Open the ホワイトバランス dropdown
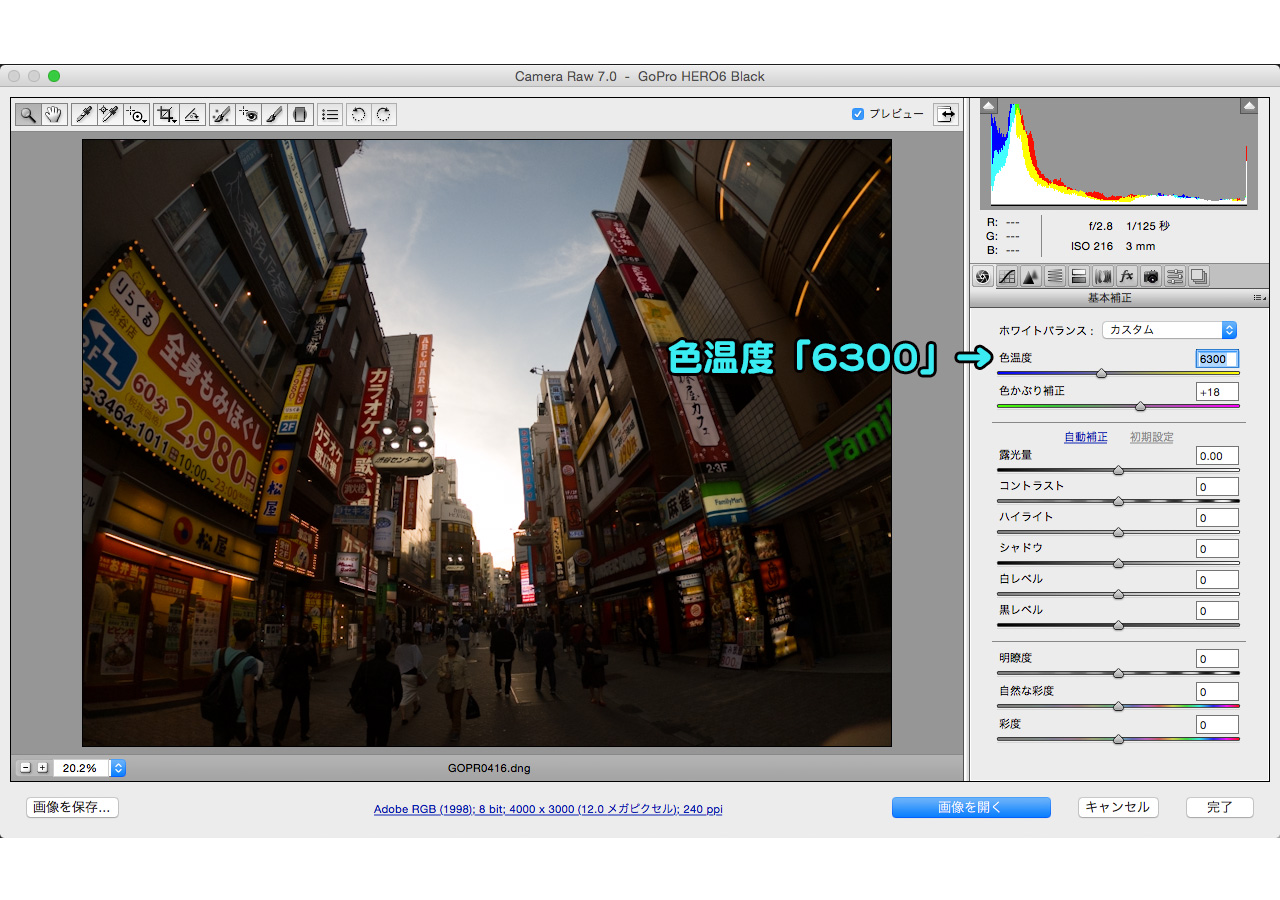 (x=1169, y=330)
